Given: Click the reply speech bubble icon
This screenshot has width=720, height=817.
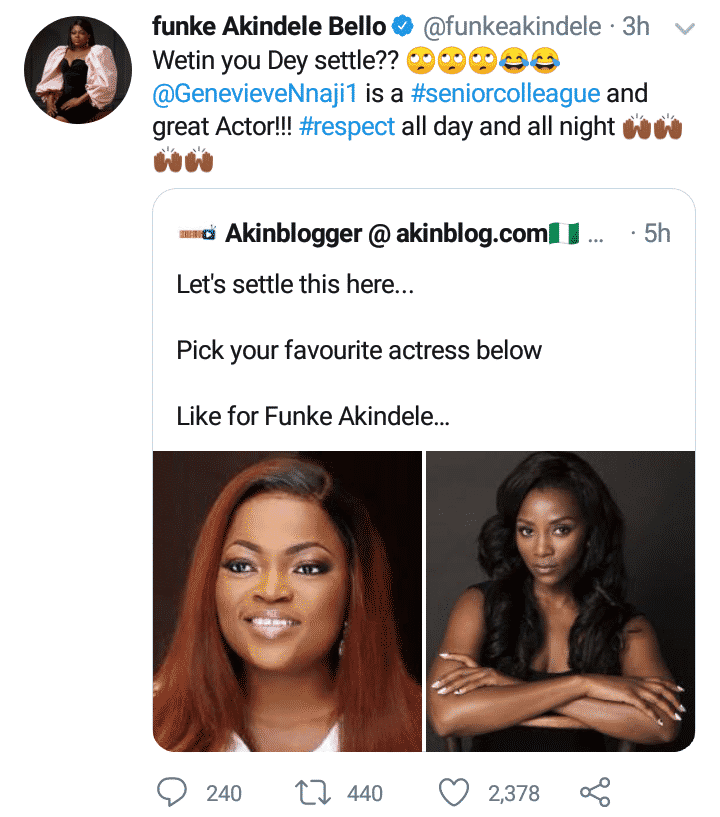Looking at the screenshot, I should pyautogui.click(x=173, y=792).
